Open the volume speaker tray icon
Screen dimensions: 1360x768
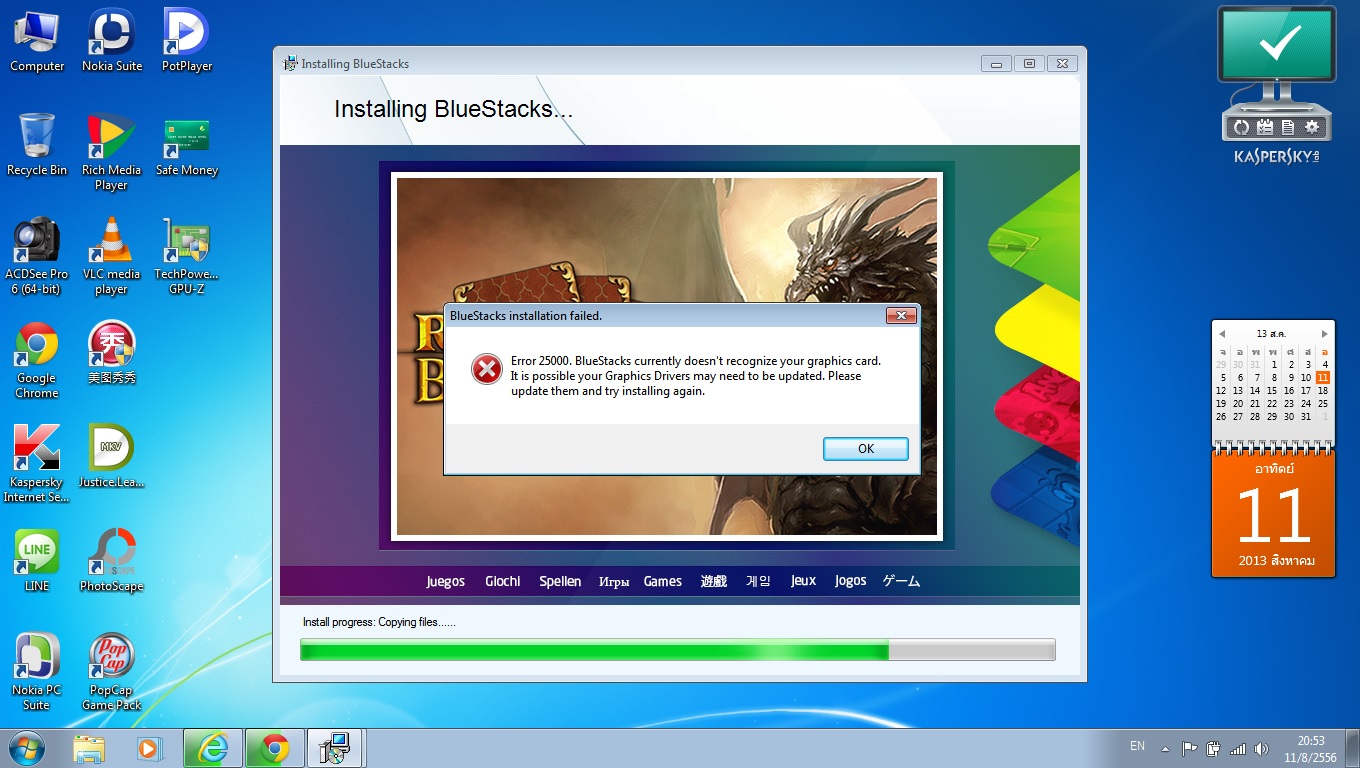coord(1261,748)
